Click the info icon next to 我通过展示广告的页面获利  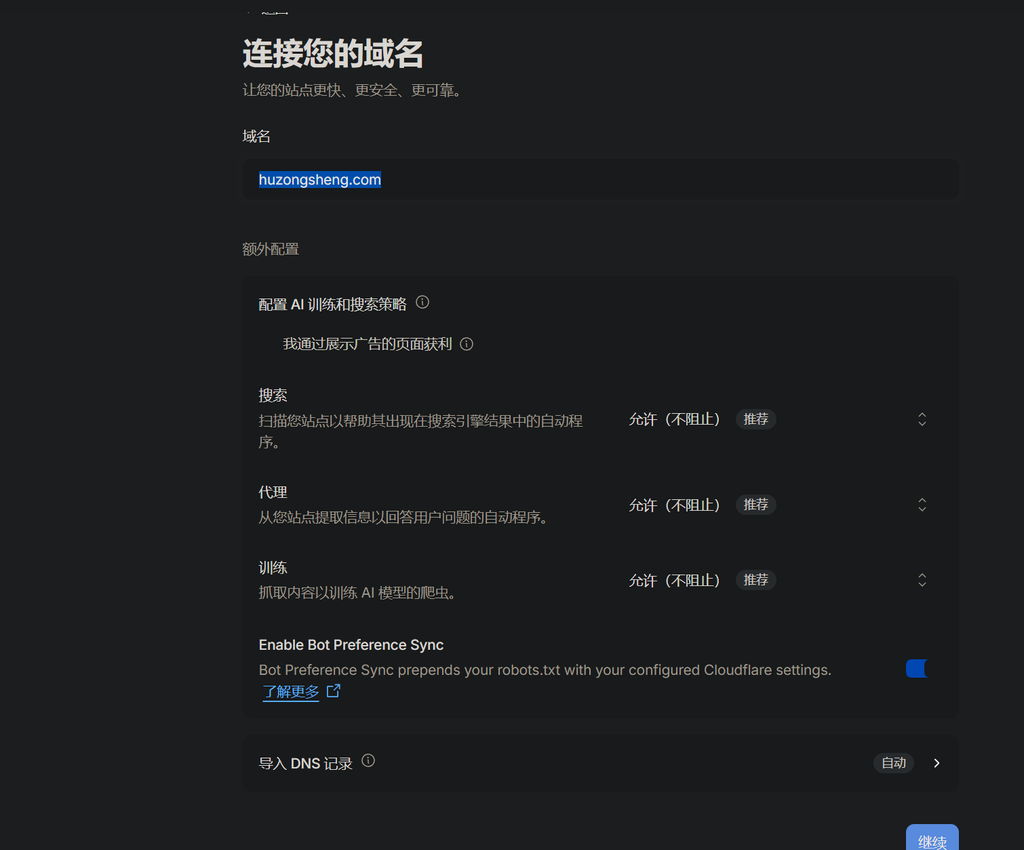466,344
